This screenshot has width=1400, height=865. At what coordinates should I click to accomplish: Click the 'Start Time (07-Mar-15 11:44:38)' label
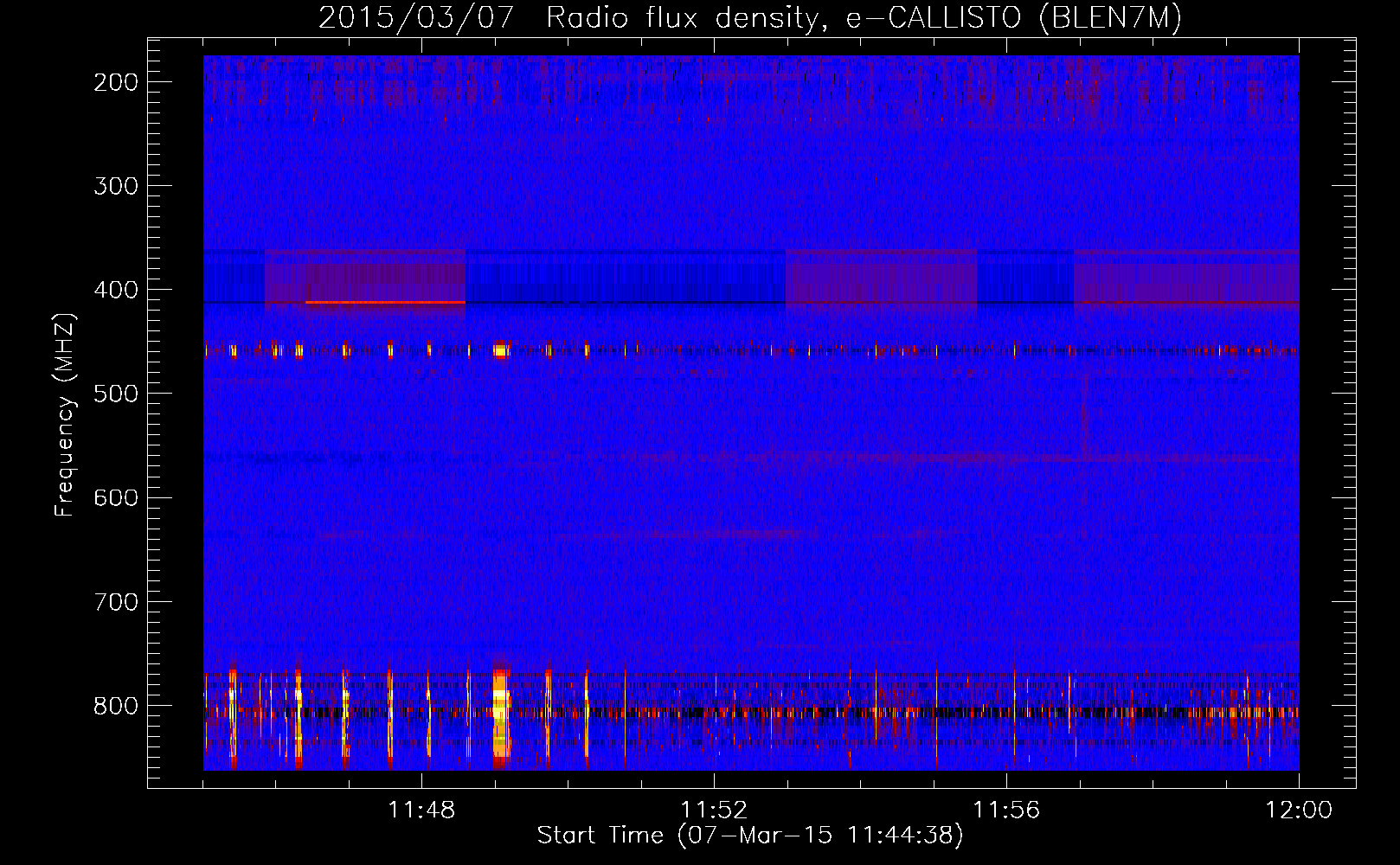pos(750,836)
